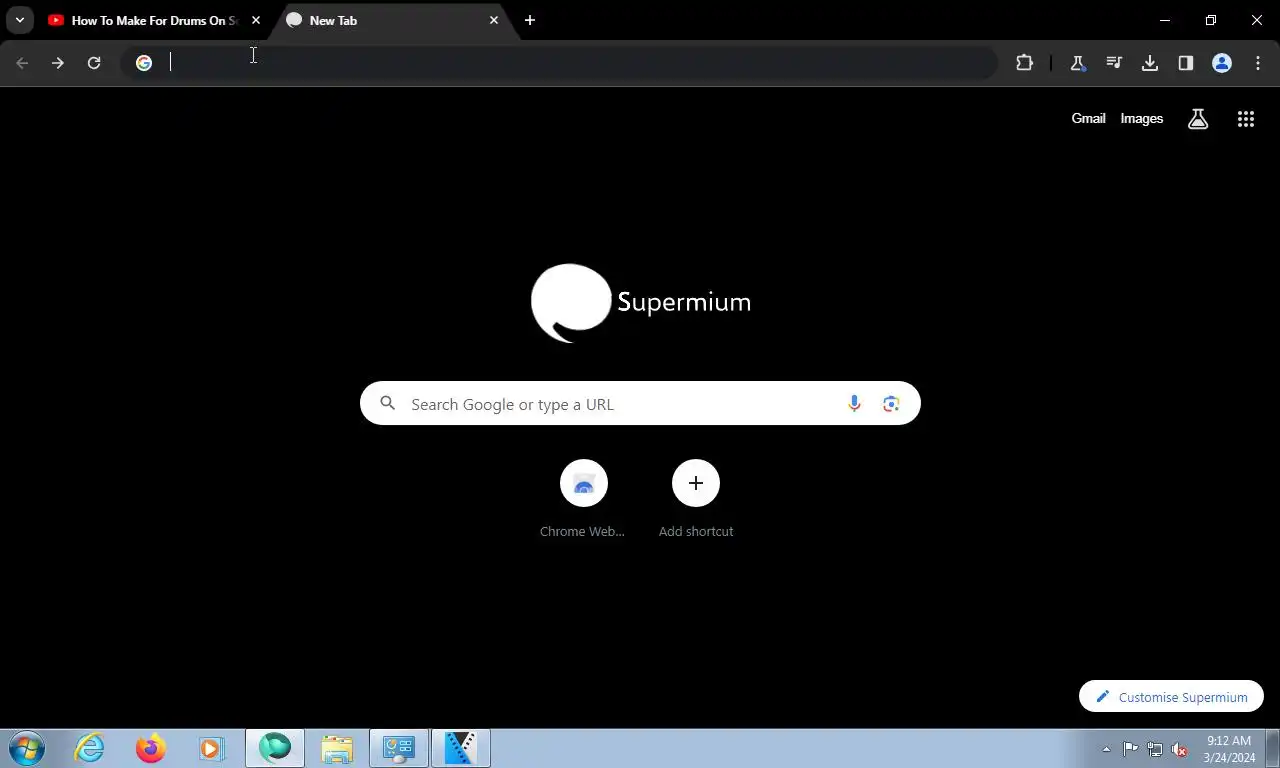Open the Control Panel taskbar icon
1280x768 pixels.
click(399, 748)
